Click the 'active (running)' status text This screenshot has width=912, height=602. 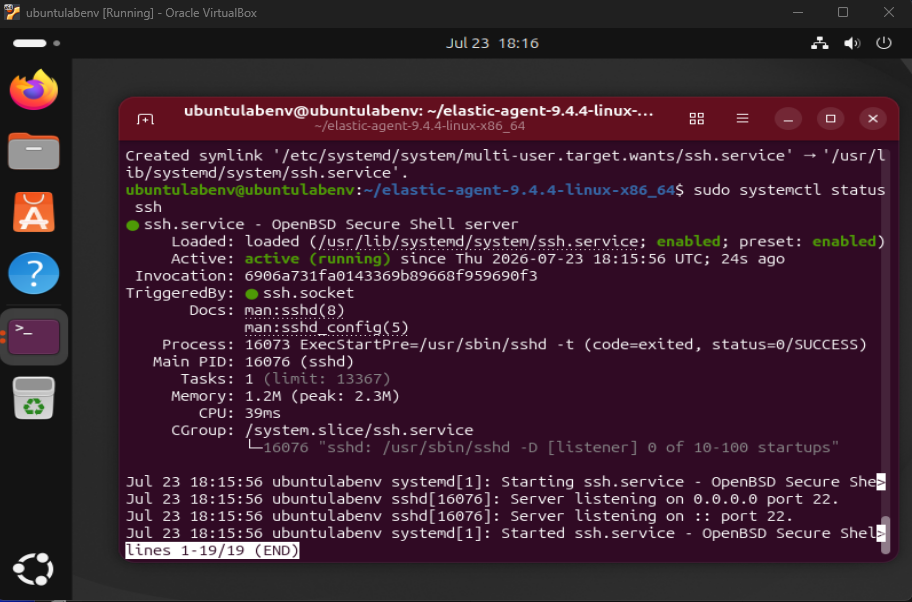[x=318, y=259]
